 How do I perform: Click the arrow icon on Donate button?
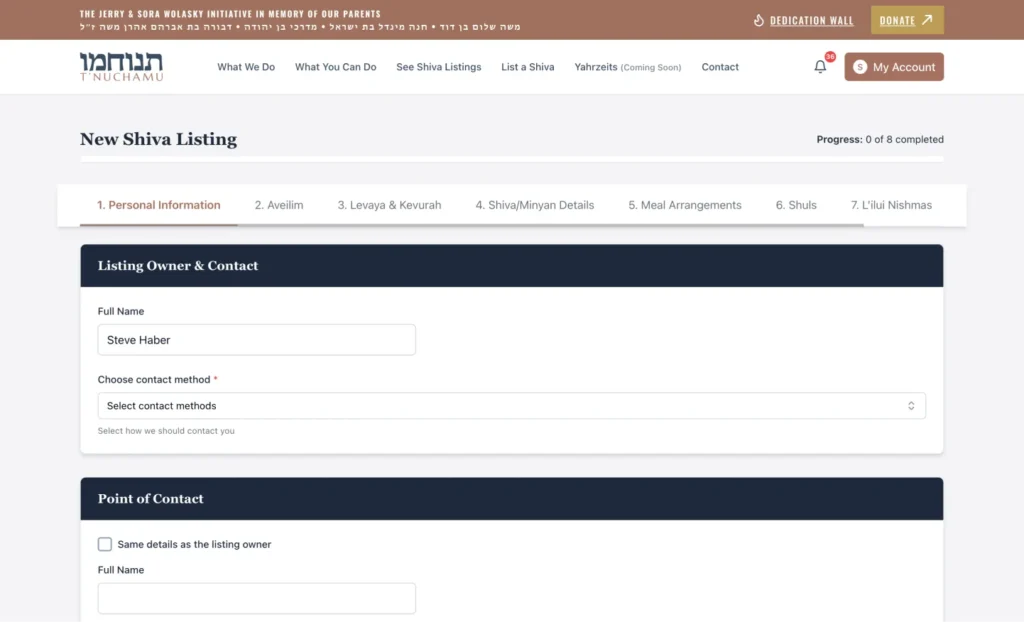[x=927, y=20]
